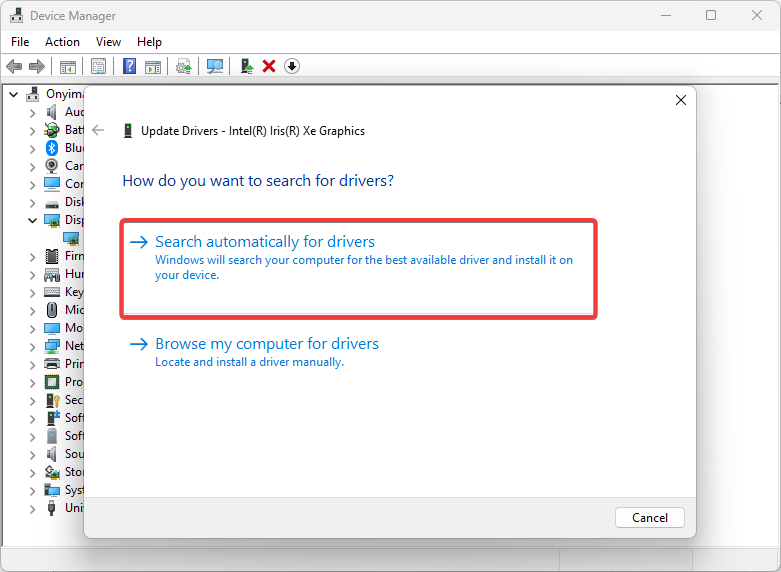This screenshot has width=781, height=572.
Task: Click the device icon beside Update Drivers title
Action: tap(128, 131)
